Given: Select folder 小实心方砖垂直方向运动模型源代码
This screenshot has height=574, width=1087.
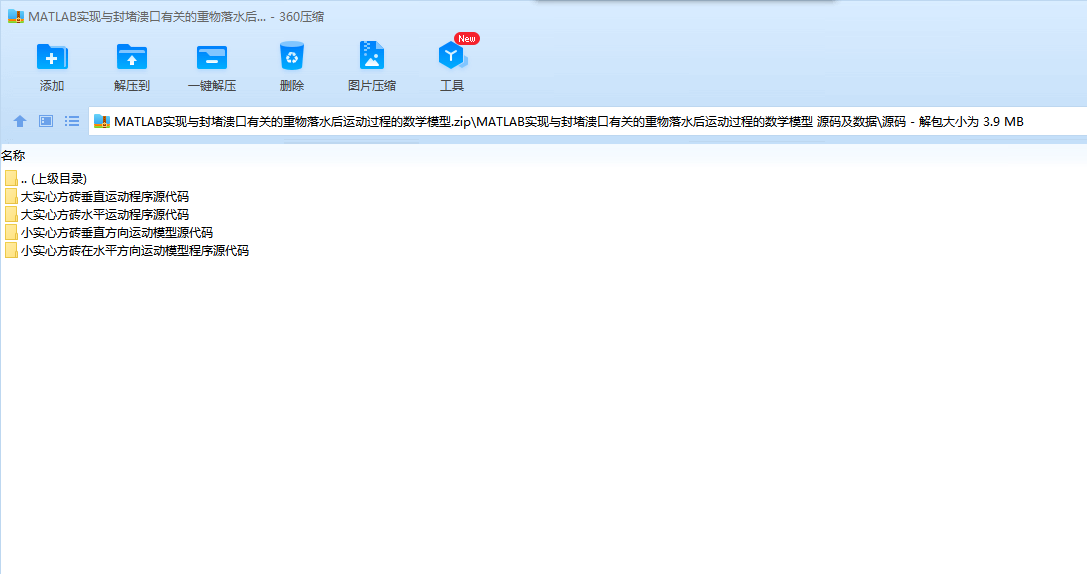Looking at the screenshot, I should point(109,233).
